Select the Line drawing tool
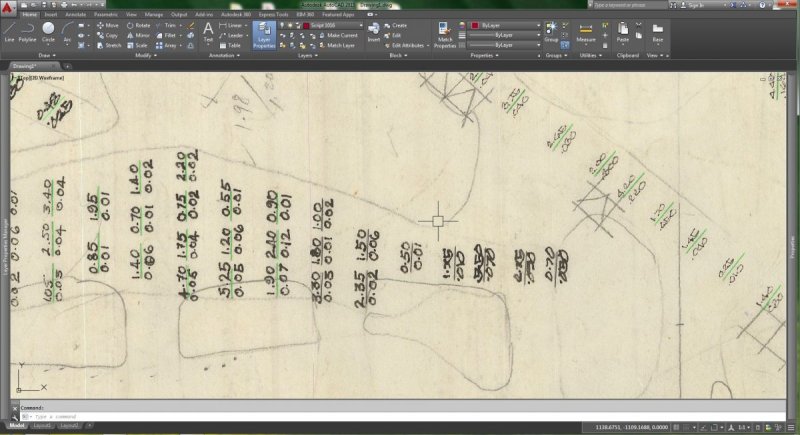The width and height of the screenshot is (800, 435). coord(9,32)
